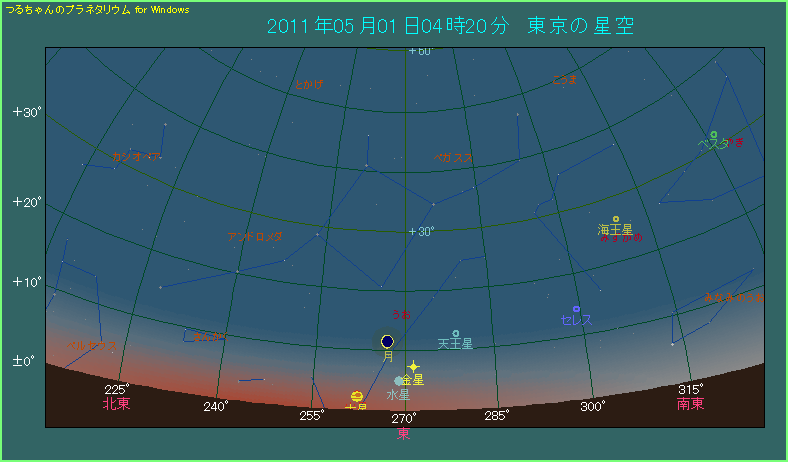
Task: Click the 南東 compass direction label
Action: point(690,404)
